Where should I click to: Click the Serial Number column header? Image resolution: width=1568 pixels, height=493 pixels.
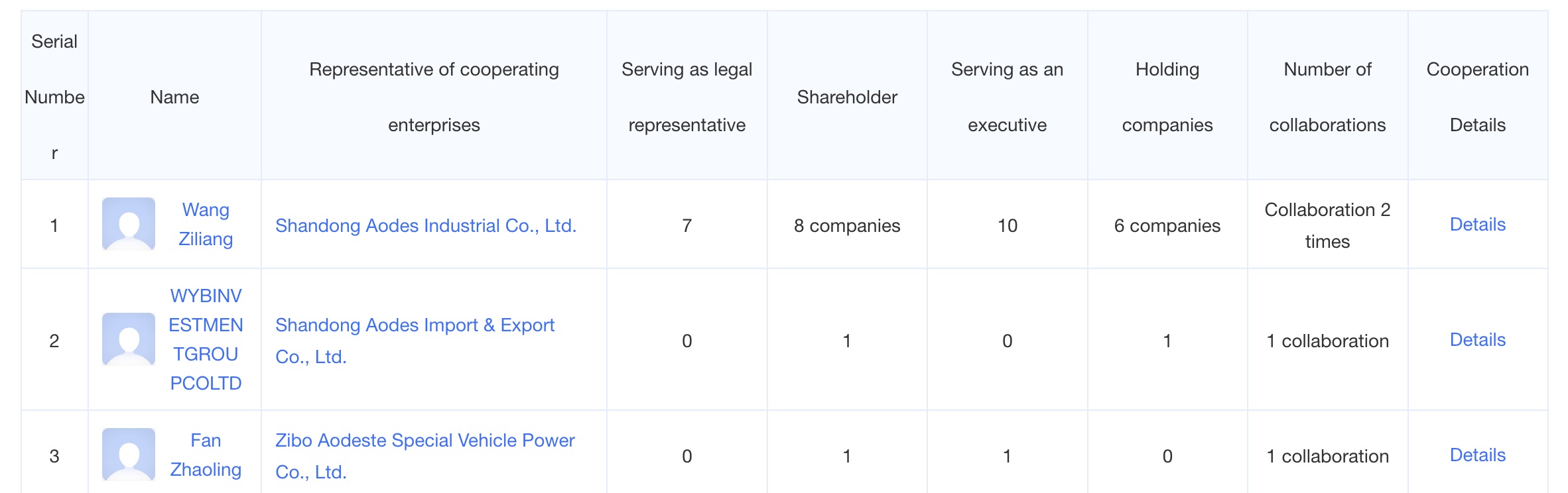(54, 97)
